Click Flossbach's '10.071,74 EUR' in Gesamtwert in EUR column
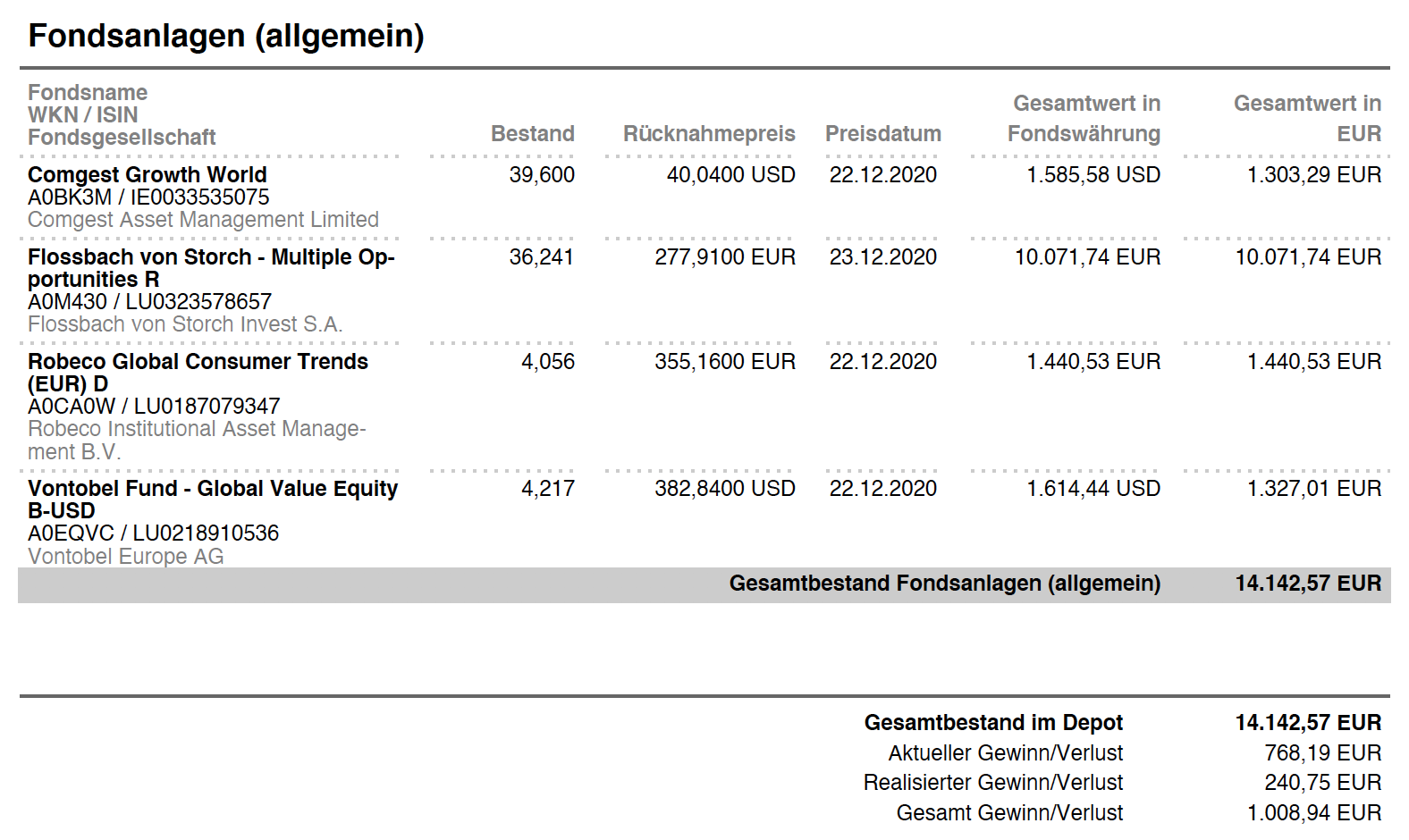Image resolution: width=1409 pixels, height=840 pixels. tap(1309, 257)
